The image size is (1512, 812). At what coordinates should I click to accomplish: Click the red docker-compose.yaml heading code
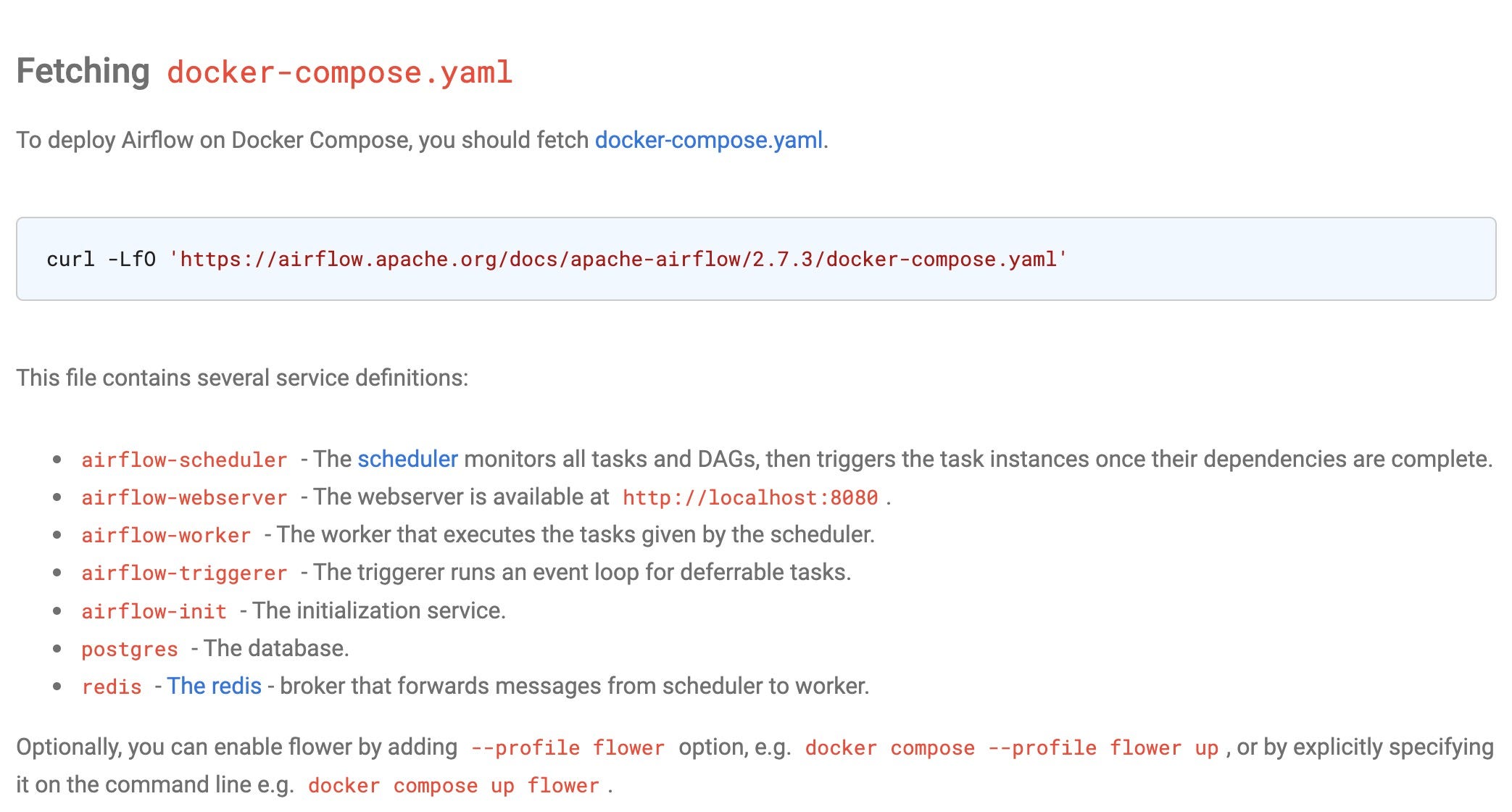coord(339,72)
